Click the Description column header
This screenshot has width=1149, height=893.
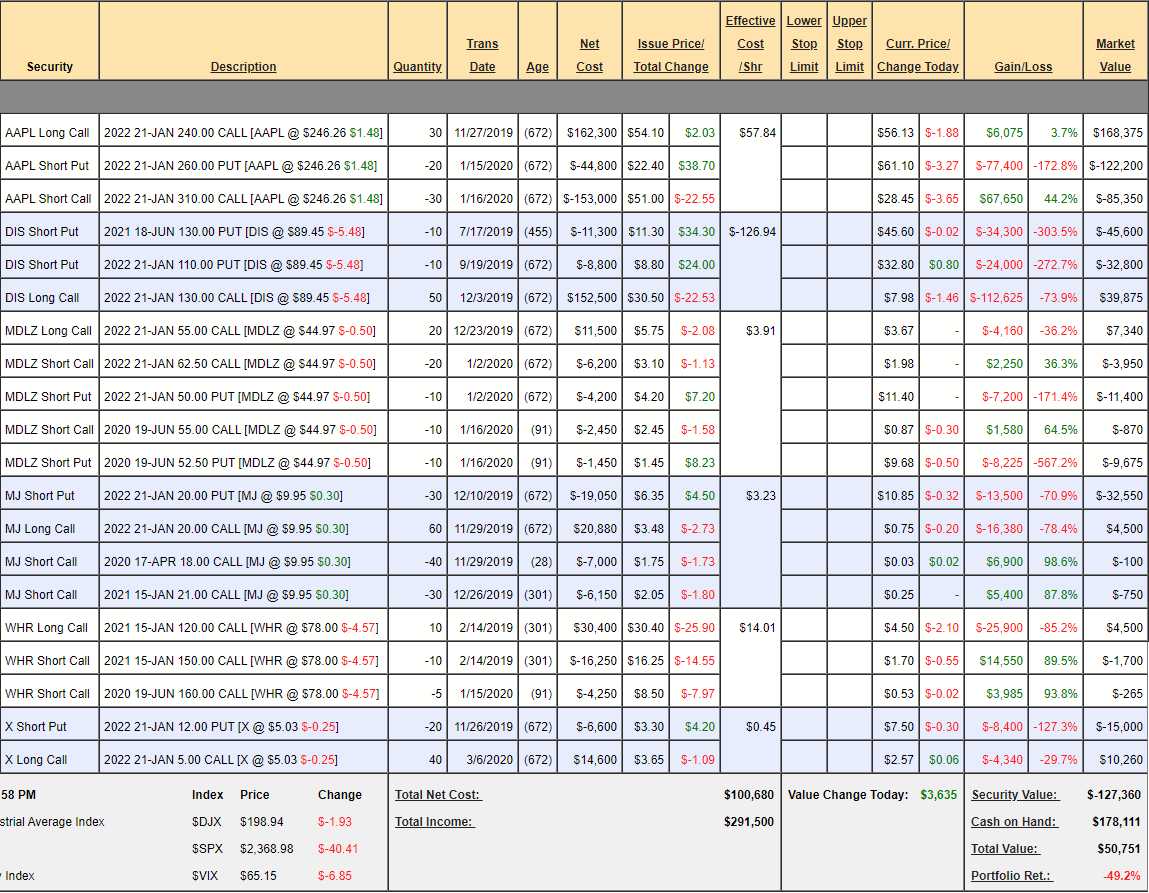coord(243,67)
